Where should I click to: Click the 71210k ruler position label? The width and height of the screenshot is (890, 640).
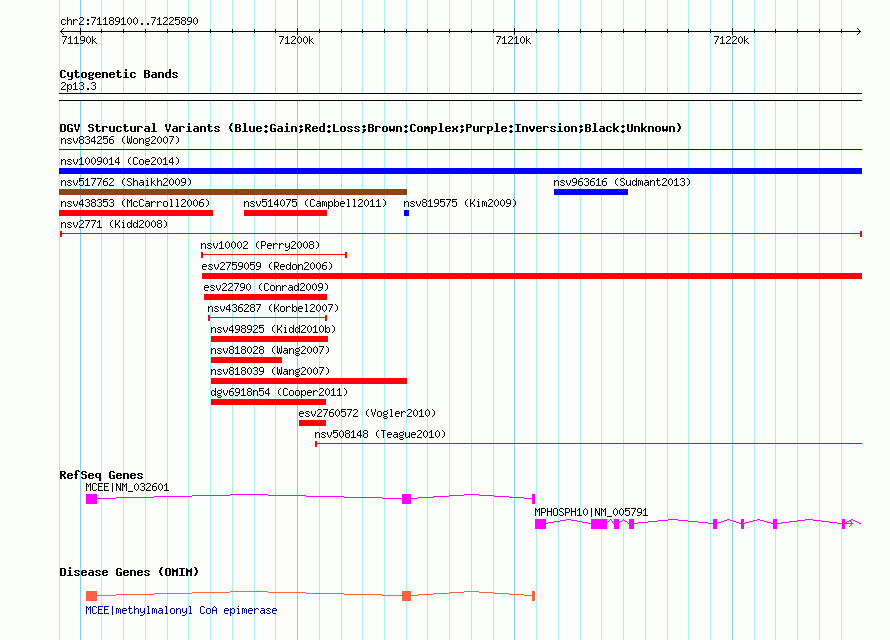click(513, 40)
